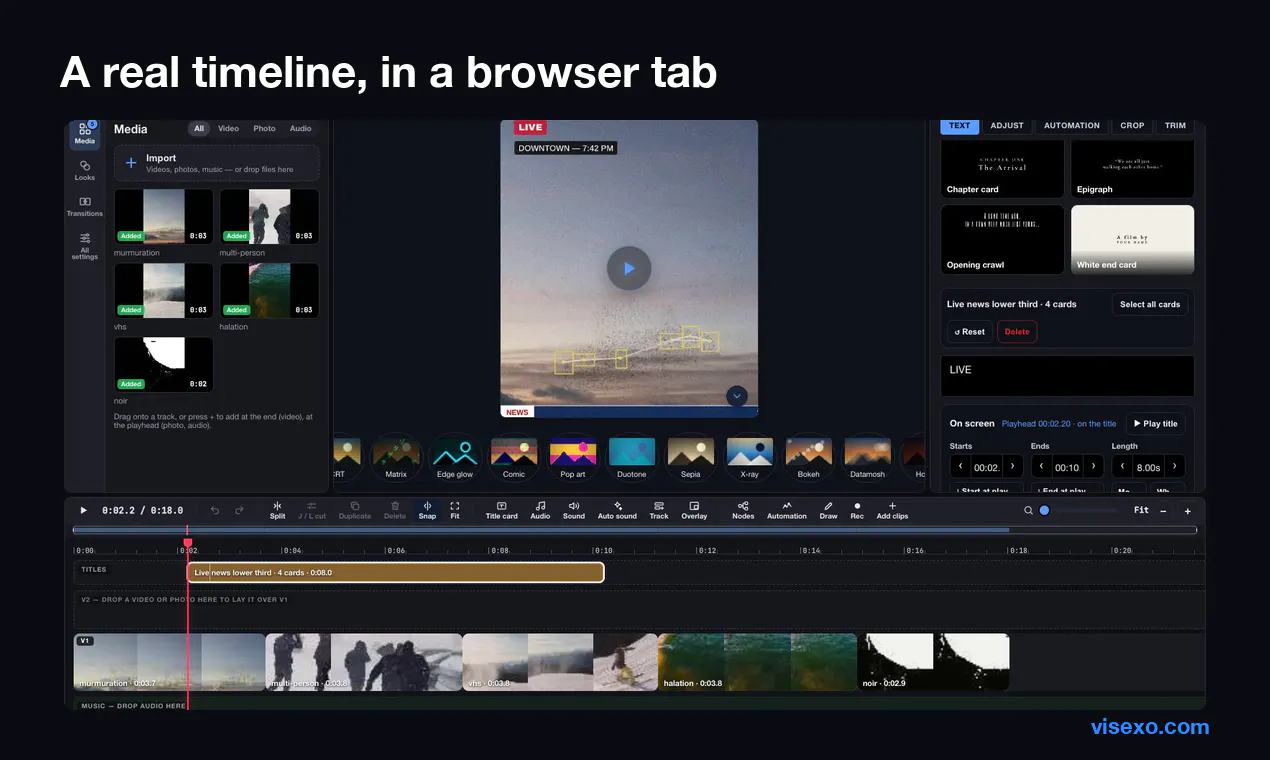
Task: Filter media by Photo
Action: pyautogui.click(x=264, y=128)
